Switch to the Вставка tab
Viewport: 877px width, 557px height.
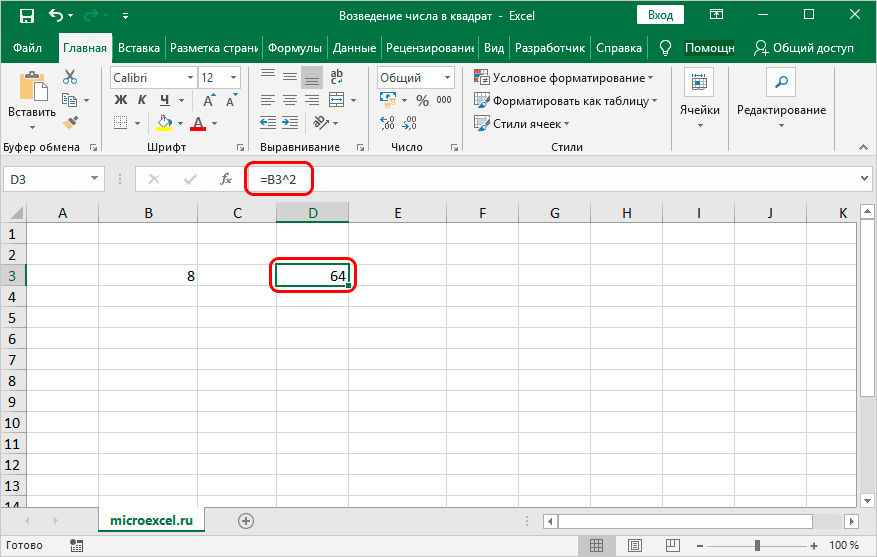(139, 47)
